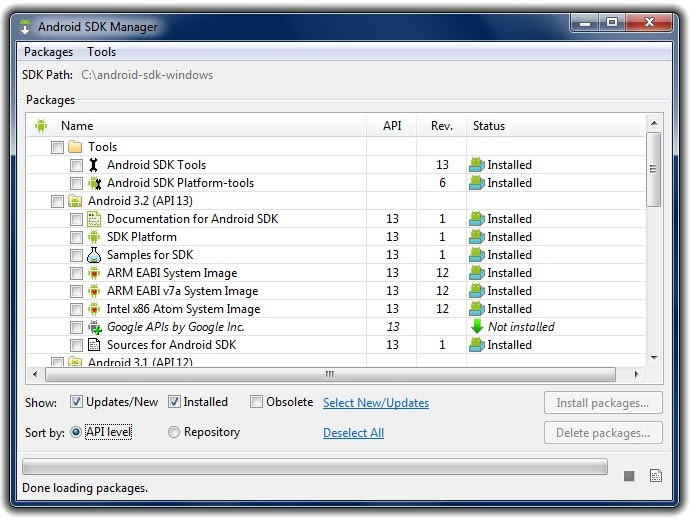Click the green Not installed download arrow icon
The height and width of the screenshot is (520, 690).
click(477, 326)
